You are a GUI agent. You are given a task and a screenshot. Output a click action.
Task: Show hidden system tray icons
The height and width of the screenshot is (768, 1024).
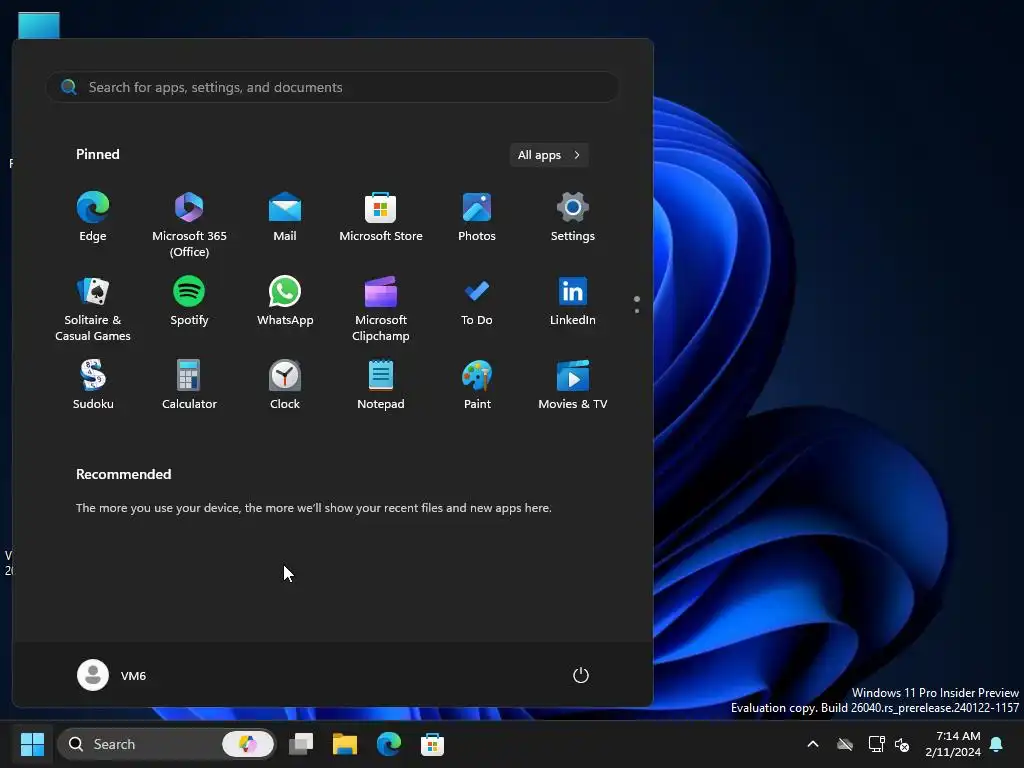tap(813, 744)
